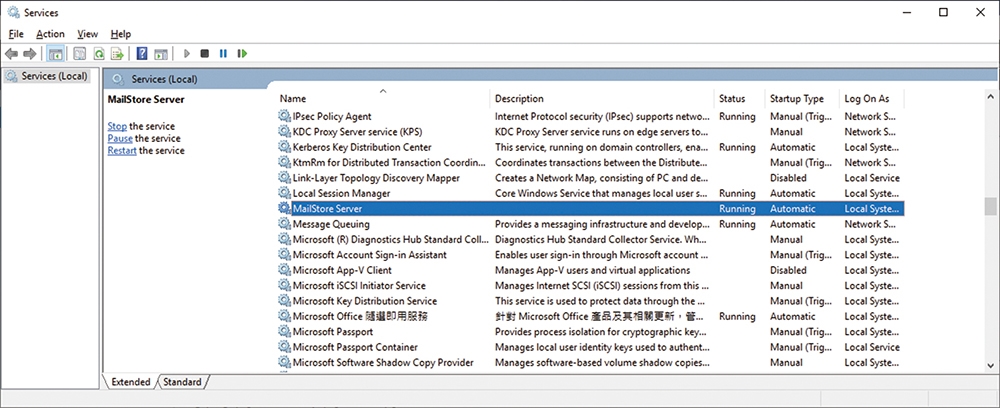Open the View menu
The image size is (1000, 408).
pos(87,34)
